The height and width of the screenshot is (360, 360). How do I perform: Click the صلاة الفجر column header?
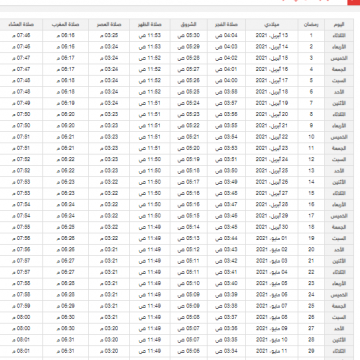pyautogui.click(x=226, y=24)
